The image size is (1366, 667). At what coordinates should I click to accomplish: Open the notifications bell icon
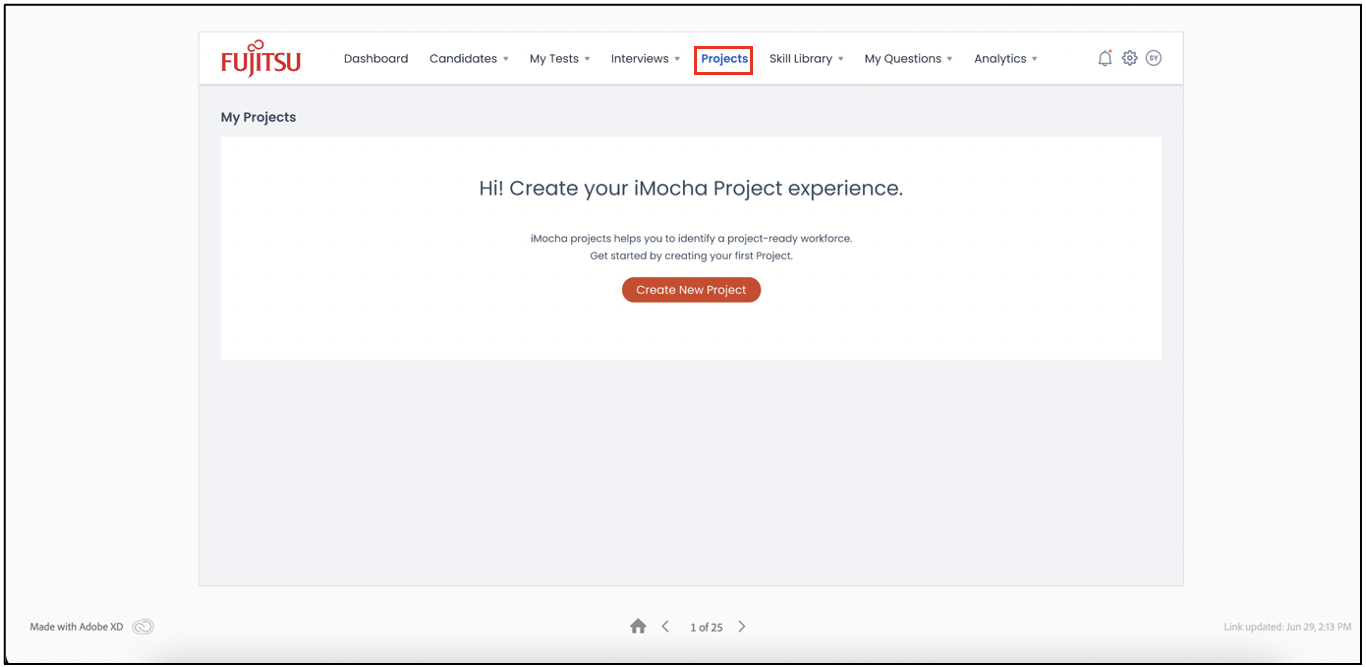pos(1104,58)
